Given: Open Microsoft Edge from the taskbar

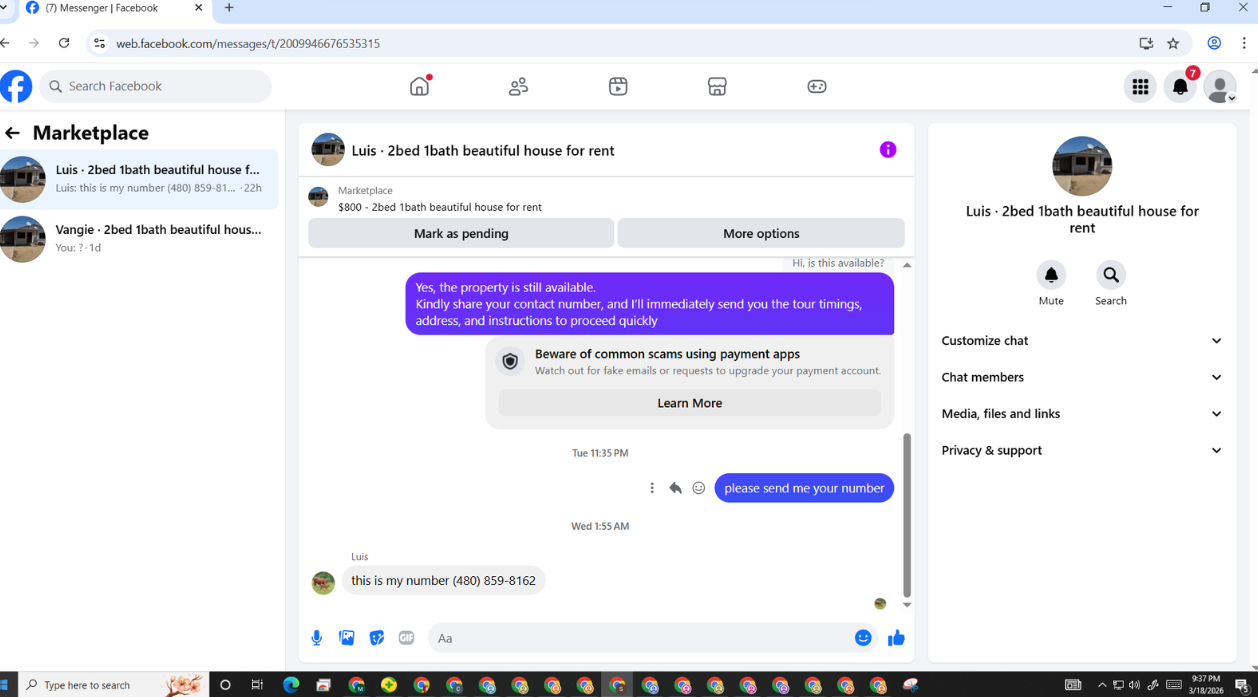Looking at the screenshot, I should 290,685.
